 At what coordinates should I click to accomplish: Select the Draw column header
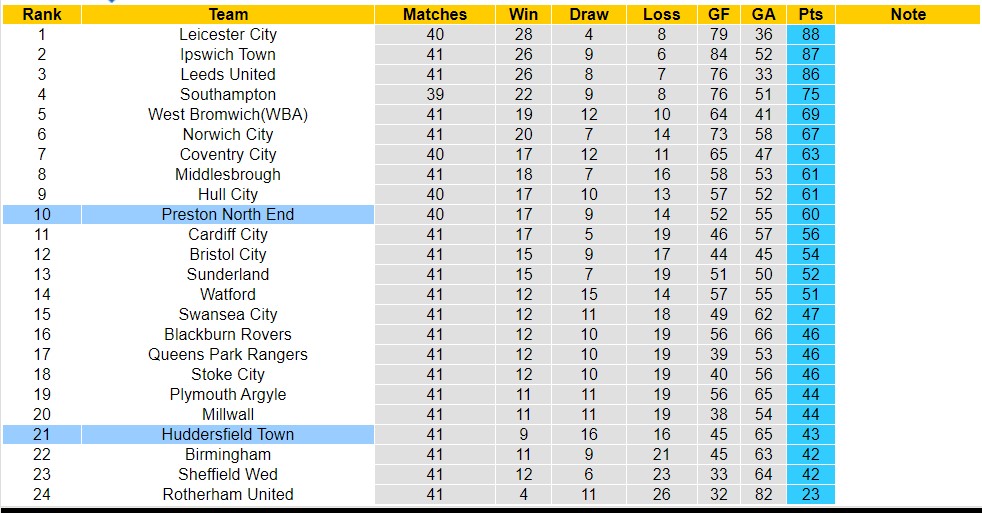589,14
